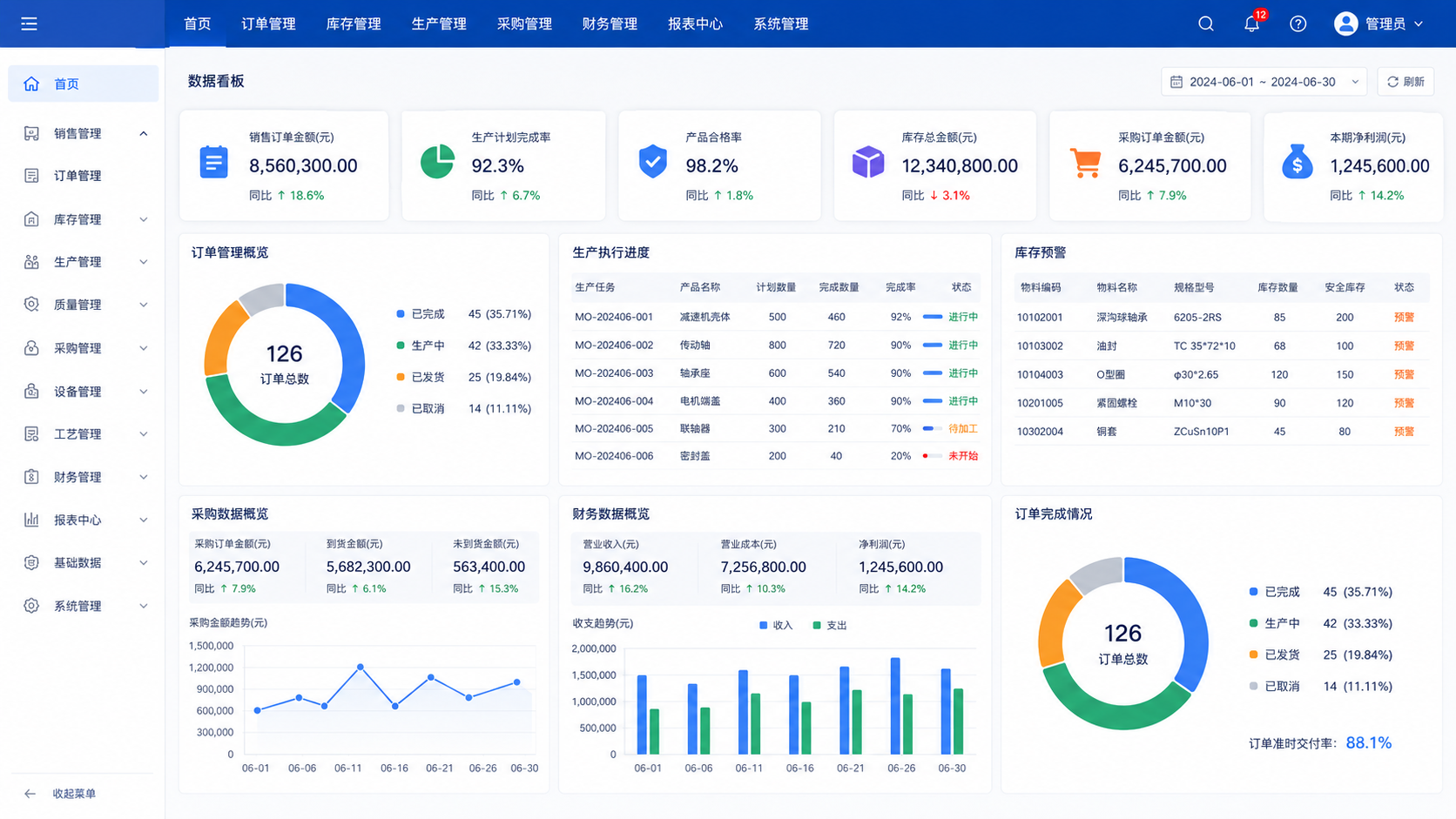Click the 销售管理 sidebar icon
This screenshot has width=1456, height=819.
31,133
